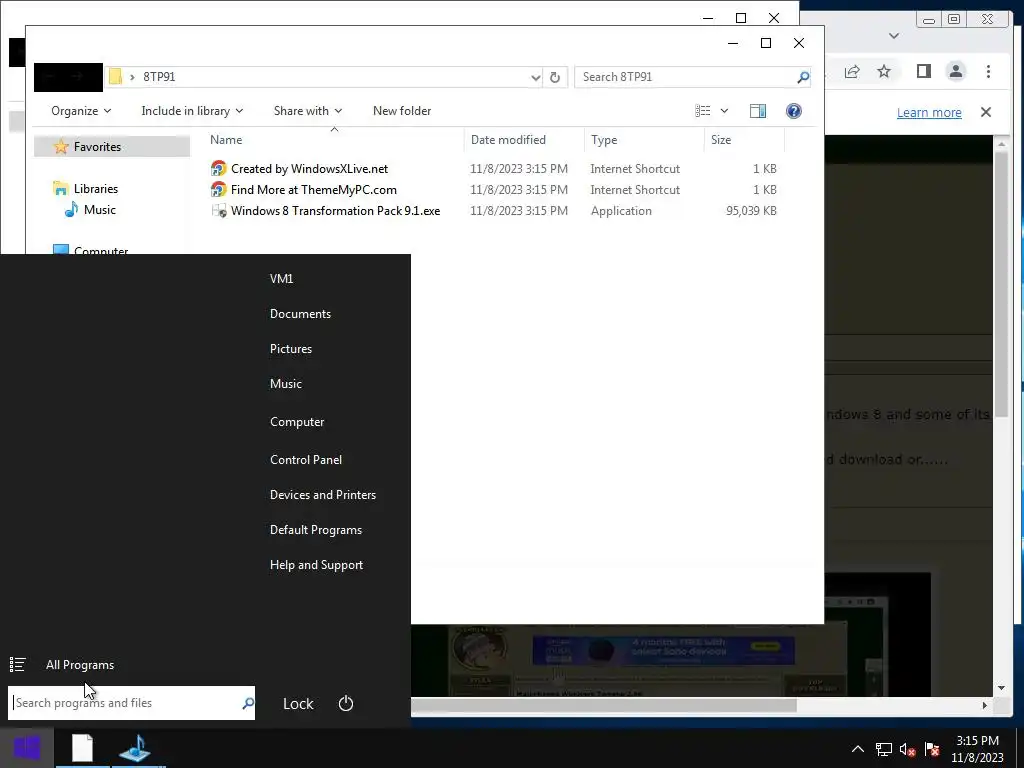The width and height of the screenshot is (1024, 768).
Task: Click the New folder button
Action: pyautogui.click(x=402, y=111)
